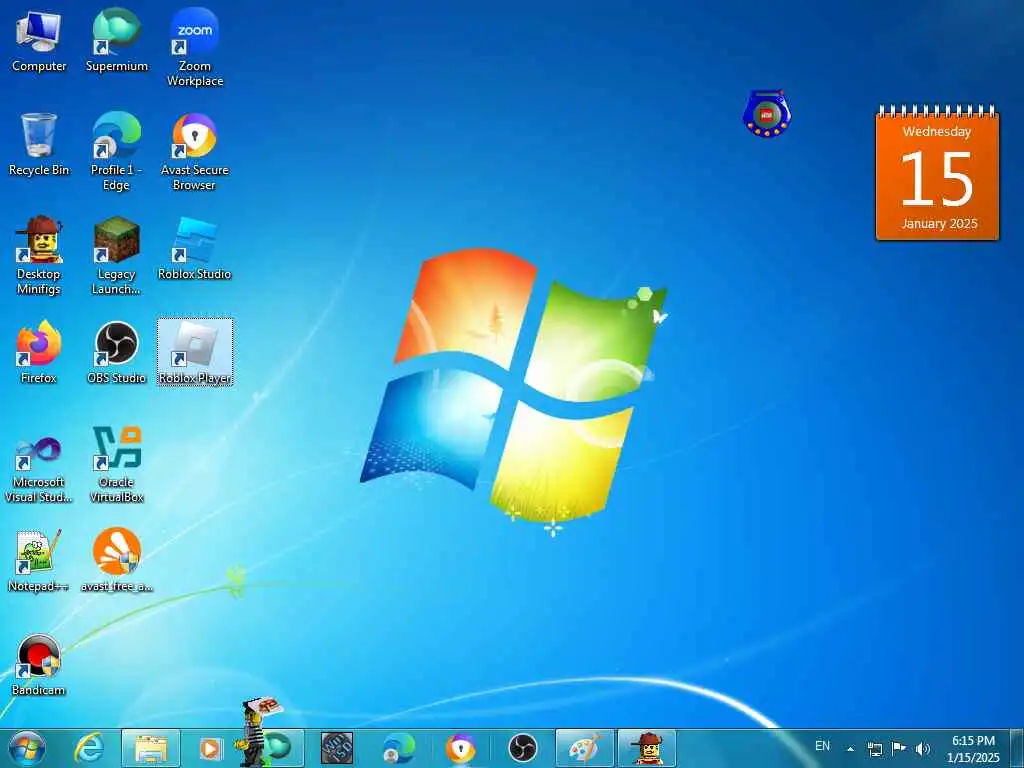Click the Zoom Workplace desktop shortcut
Screen dimensions: 1024x768
[x=195, y=48]
